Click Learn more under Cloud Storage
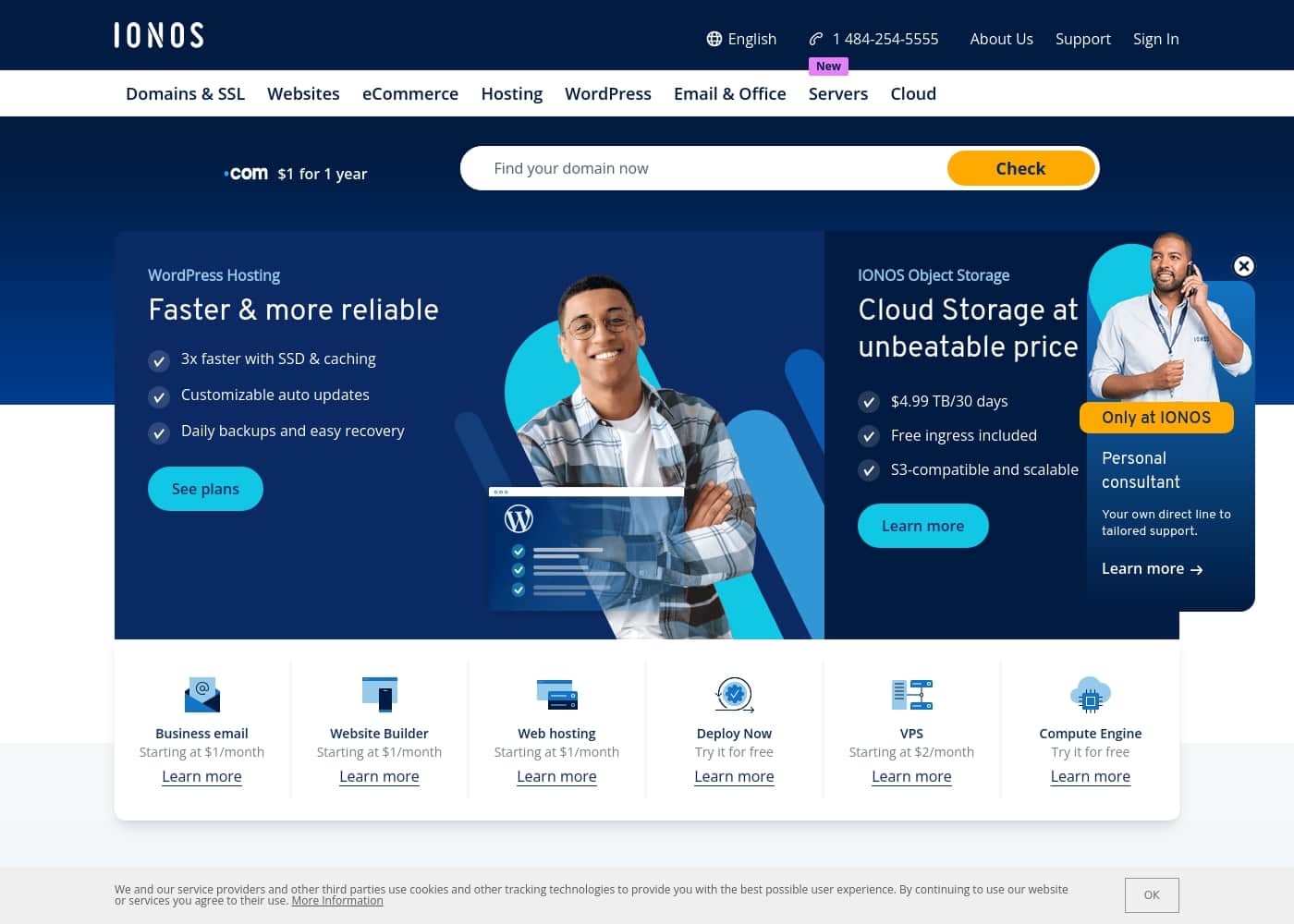This screenshot has width=1294, height=924. click(x=922, y=526)
